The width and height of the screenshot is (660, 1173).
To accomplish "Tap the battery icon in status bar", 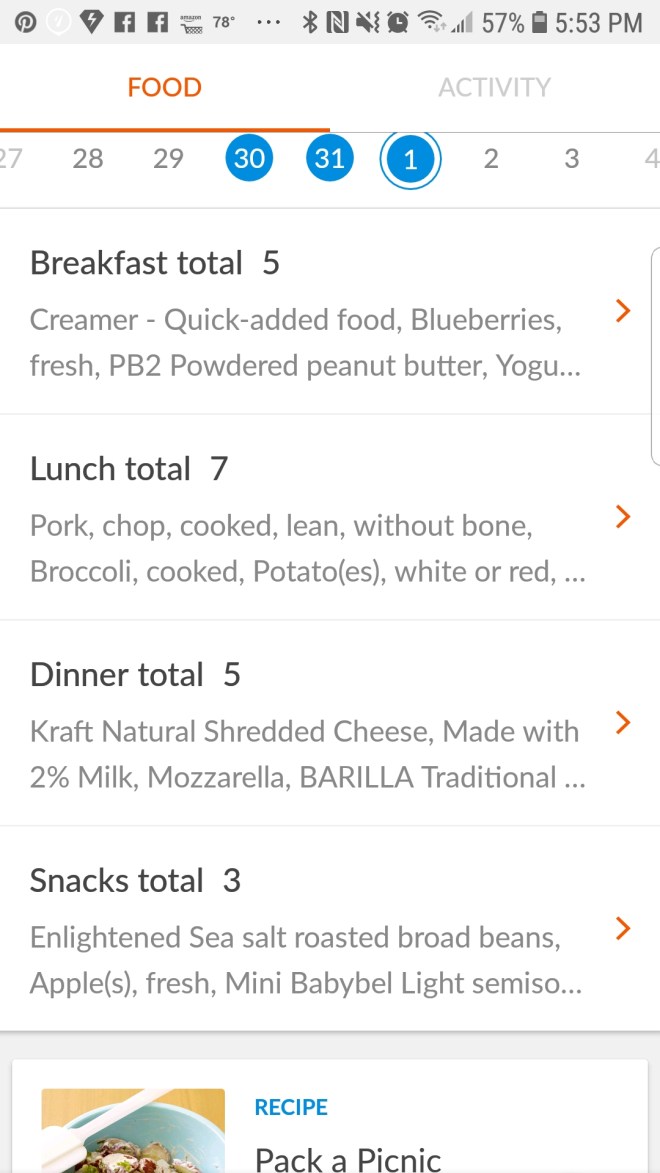I will coord(540,22).
